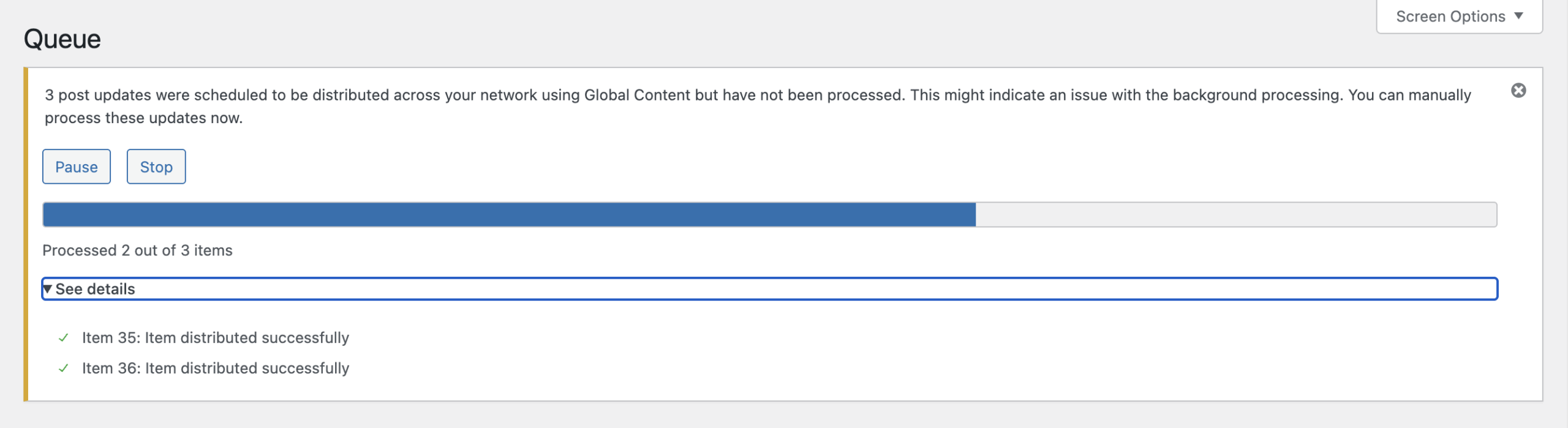This screenshot has width=1568, height=428.
Task: Click the Screen Options down-arrow icon
Action: click(1518, 16)
